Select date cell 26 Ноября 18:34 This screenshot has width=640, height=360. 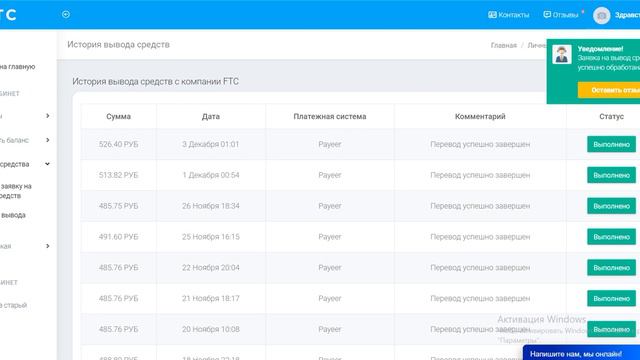click(211, 206)
